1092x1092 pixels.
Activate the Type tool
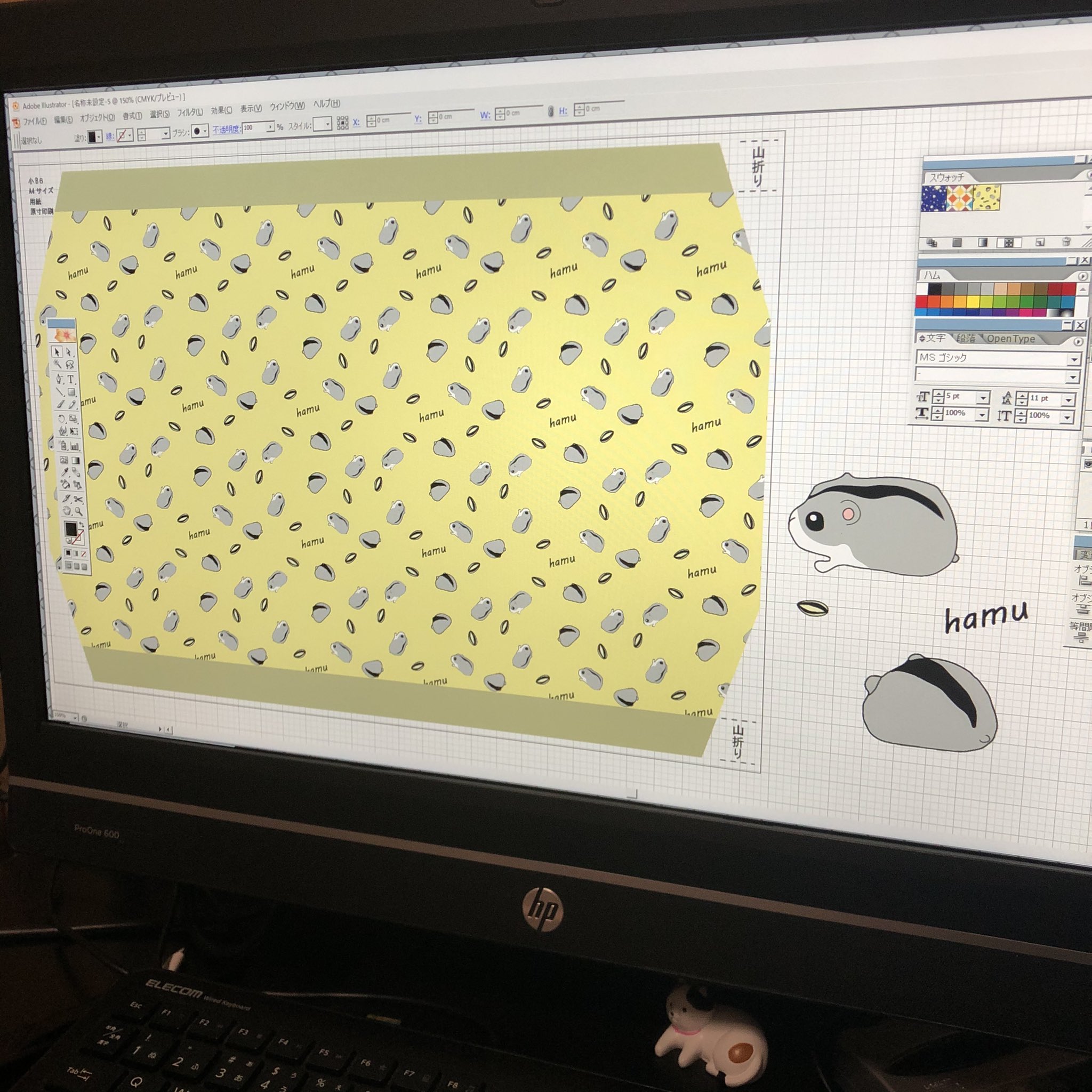(72, 380)
